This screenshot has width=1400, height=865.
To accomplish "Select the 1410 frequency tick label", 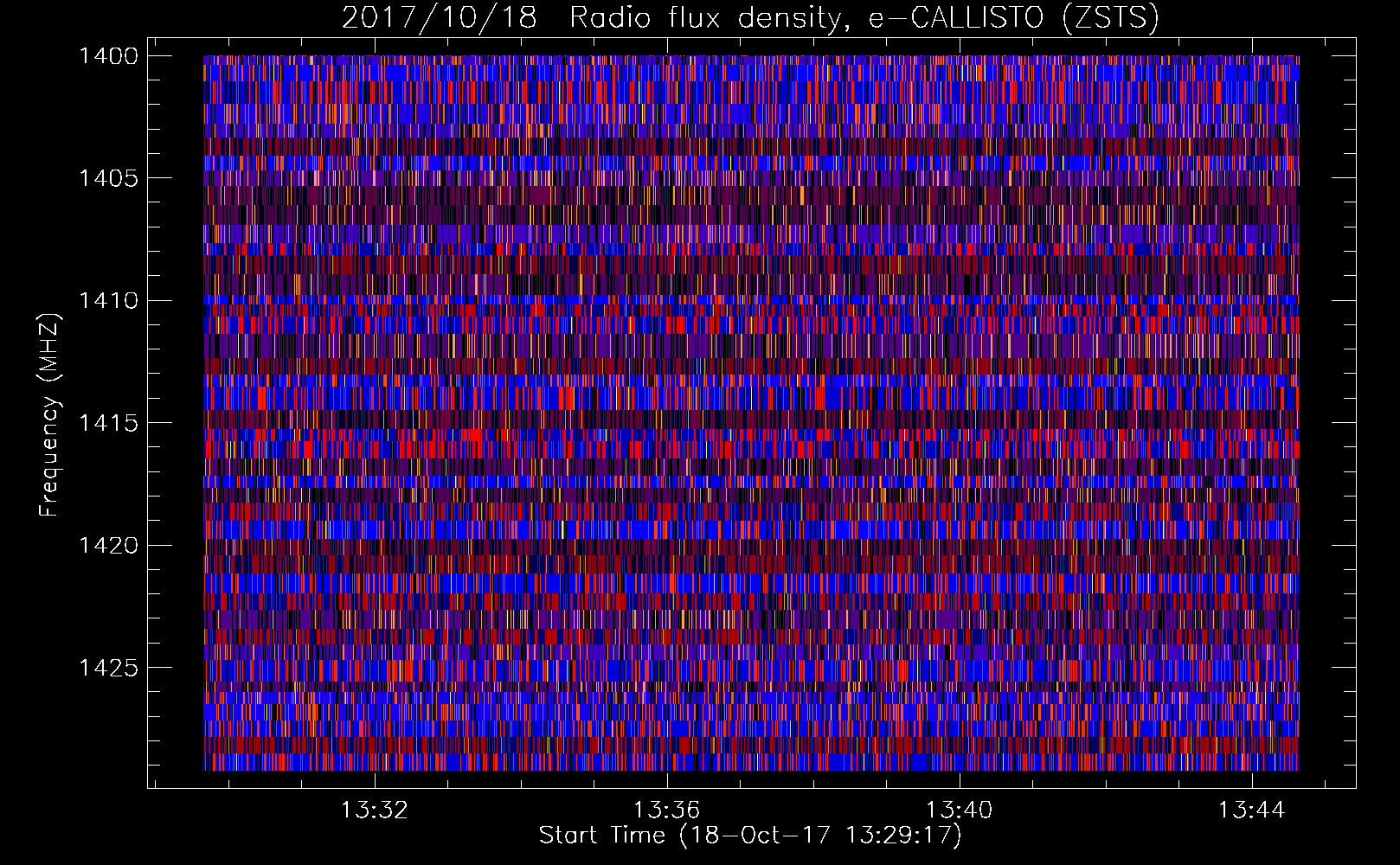I will (x=108, y=301).
